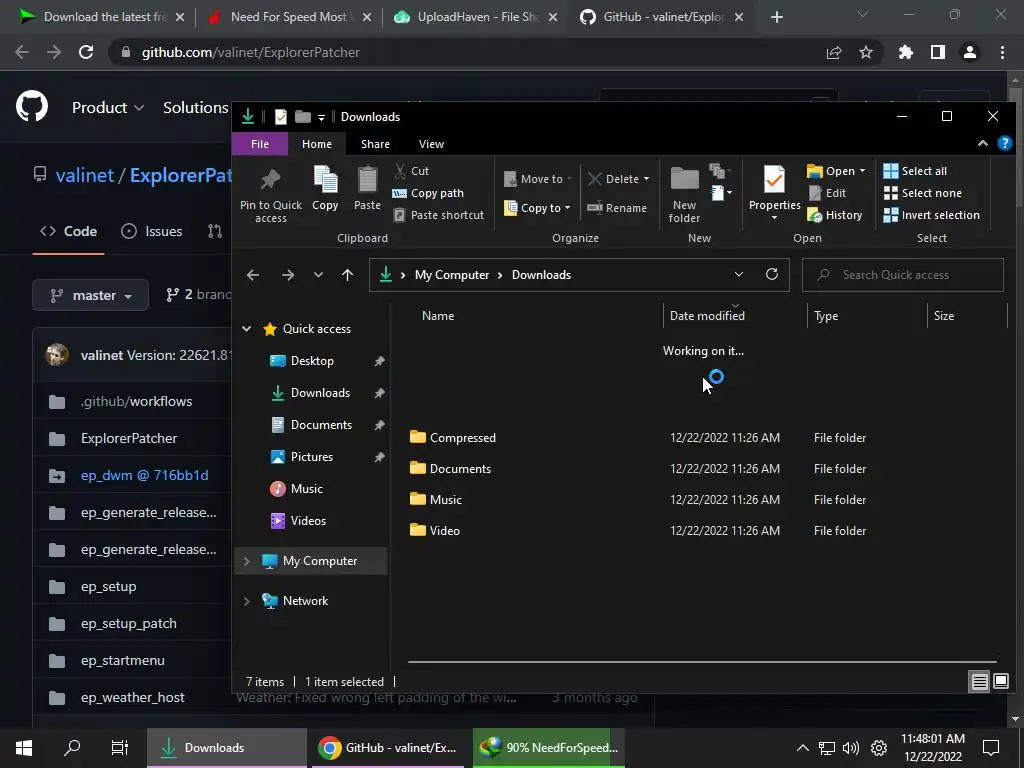1024x768 pixels.
Task: Open Product menu on GitHub
Action: (107, 107)
